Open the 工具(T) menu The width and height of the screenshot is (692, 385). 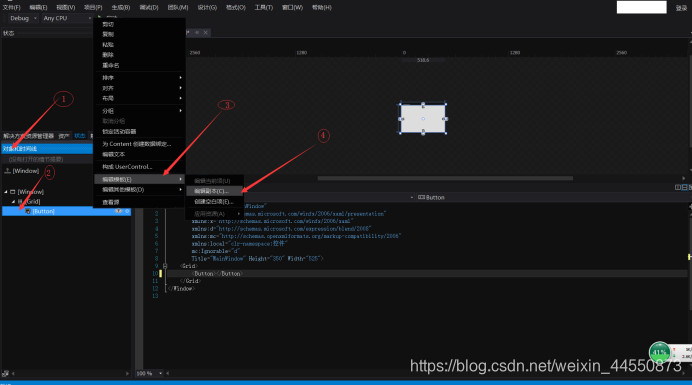coord(263,8)
